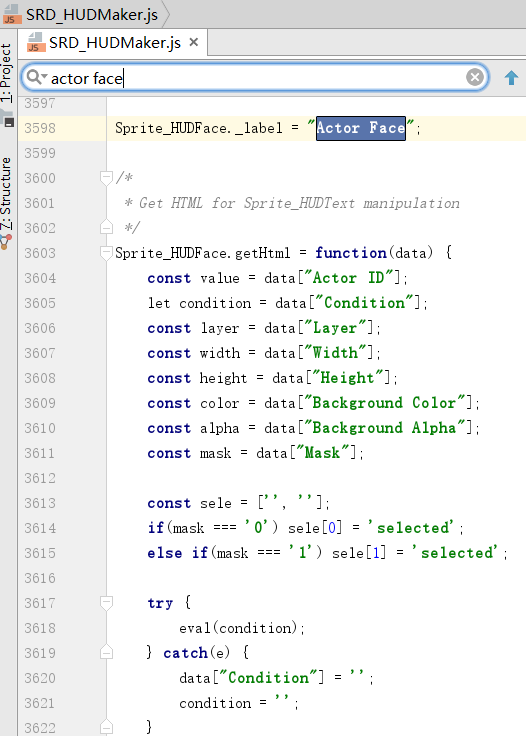Viewport: 526px width, 736px height.
Task: Click the "Mask" string on line 3611
Action: pos(322,453)
